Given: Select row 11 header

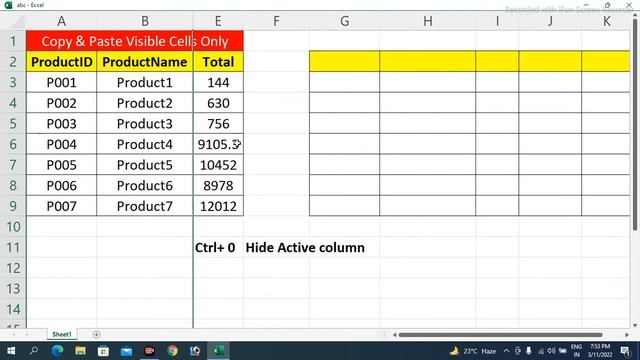Looking at the screenshot, I should coord(13,247).
